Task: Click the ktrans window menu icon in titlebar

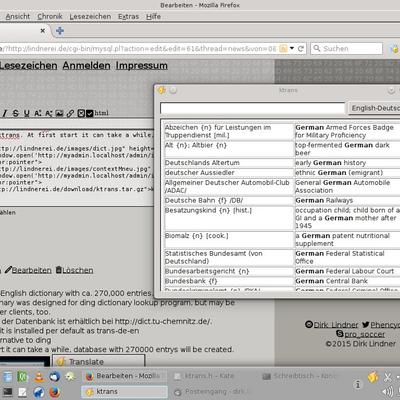Action: [x=162, y=90]
